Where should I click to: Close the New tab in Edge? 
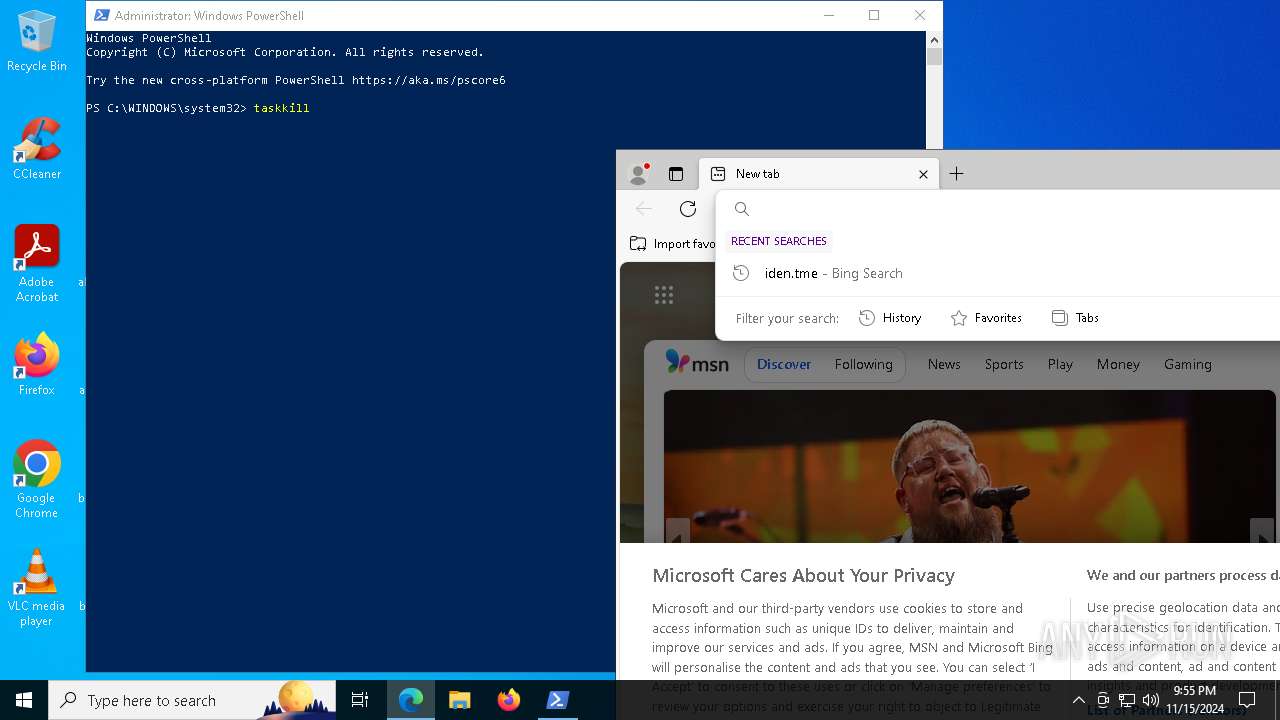(923, 174)
